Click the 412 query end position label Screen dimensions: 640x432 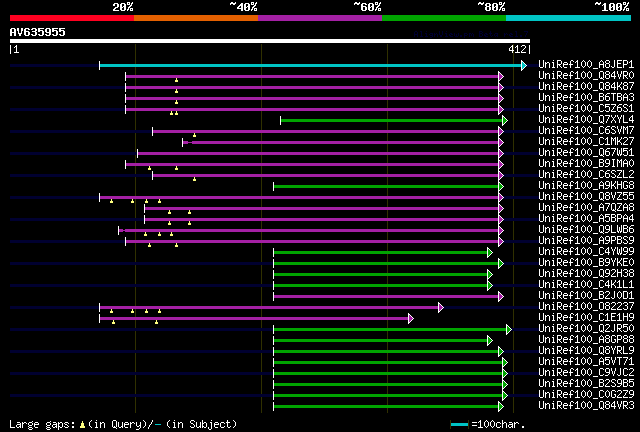pos(517,49)
